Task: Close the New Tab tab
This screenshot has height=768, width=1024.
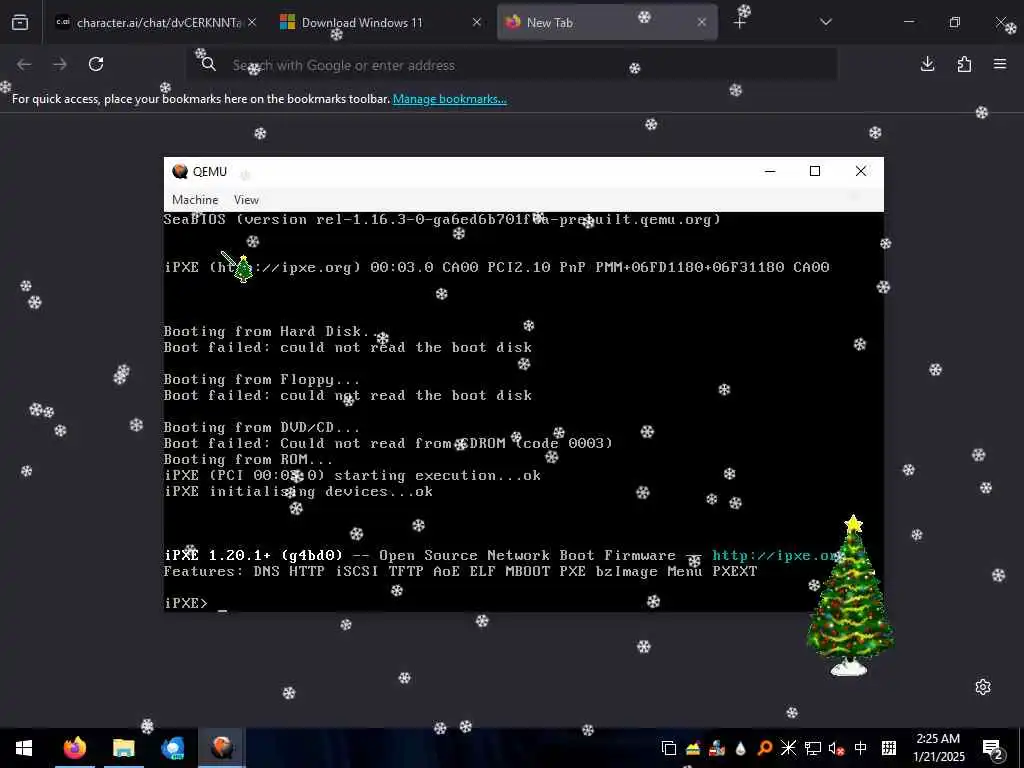Action: 701,22
